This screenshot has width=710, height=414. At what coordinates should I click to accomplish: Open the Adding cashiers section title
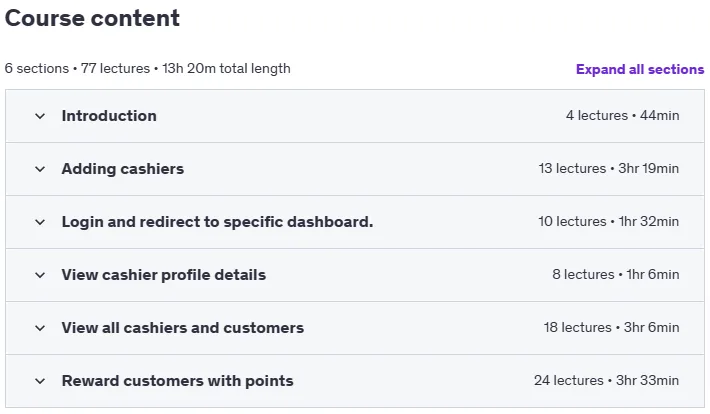(x=123, y=169)
